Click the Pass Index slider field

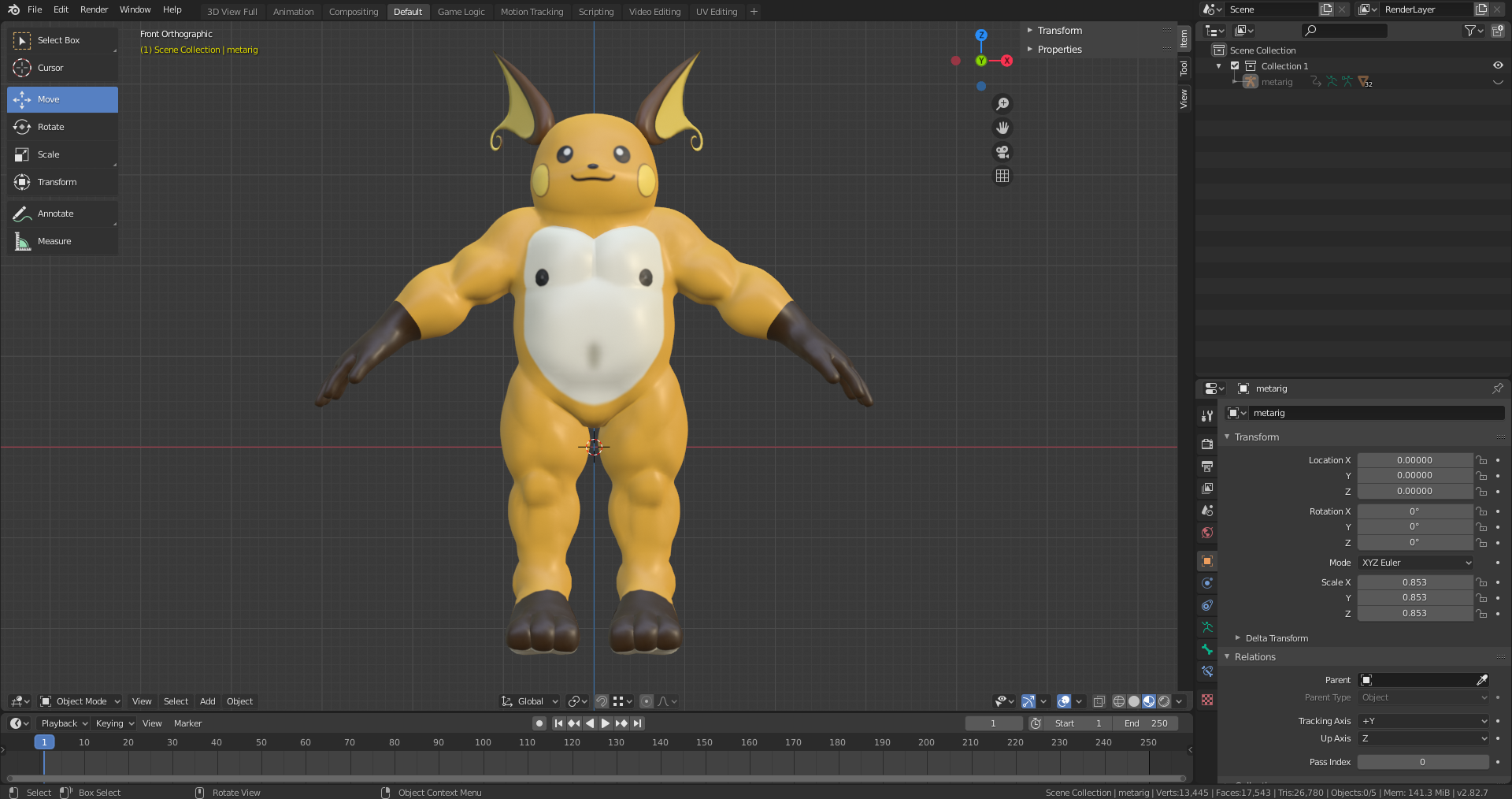coord(1423,762)
